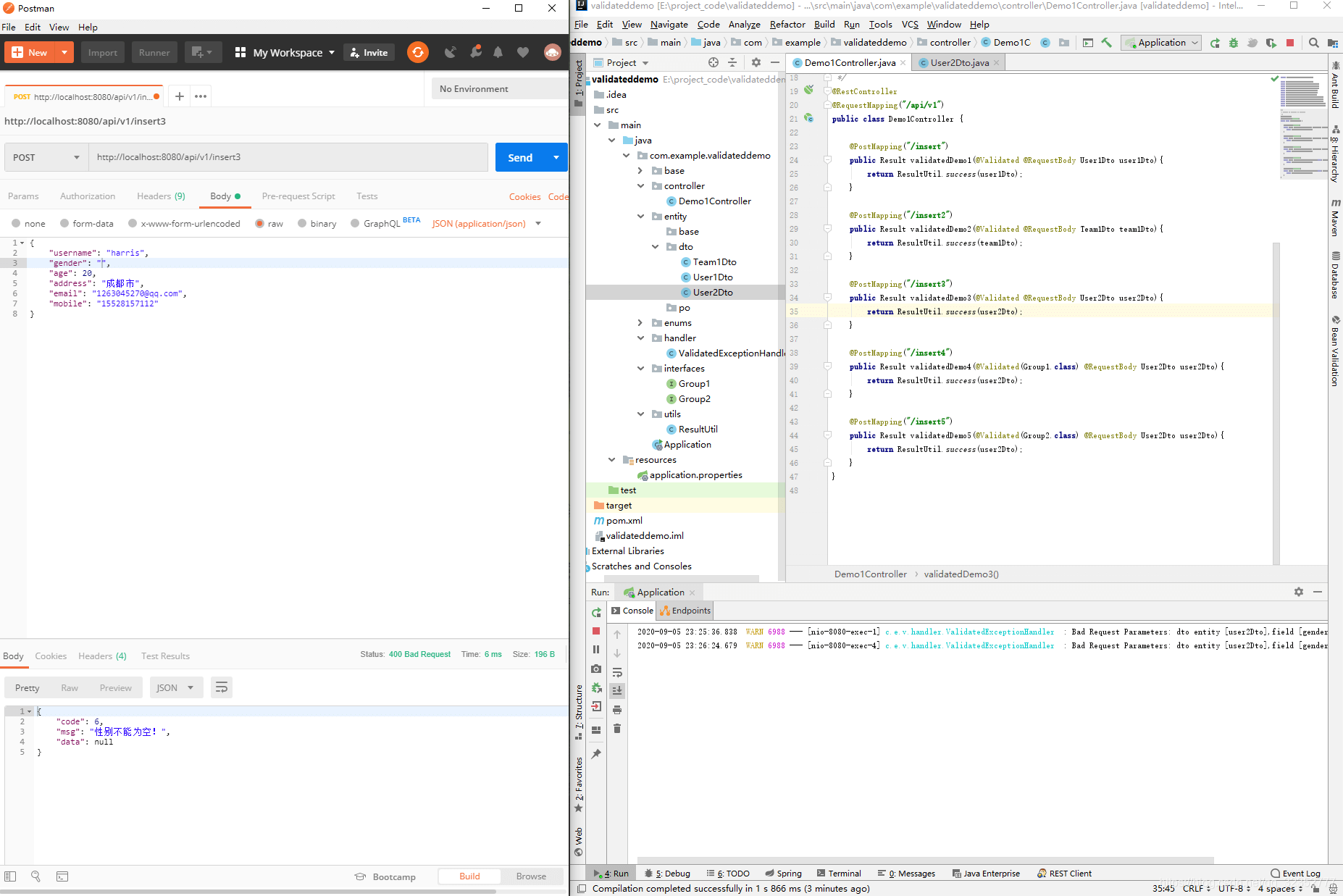Open the Refactor menu

[787, 25]
